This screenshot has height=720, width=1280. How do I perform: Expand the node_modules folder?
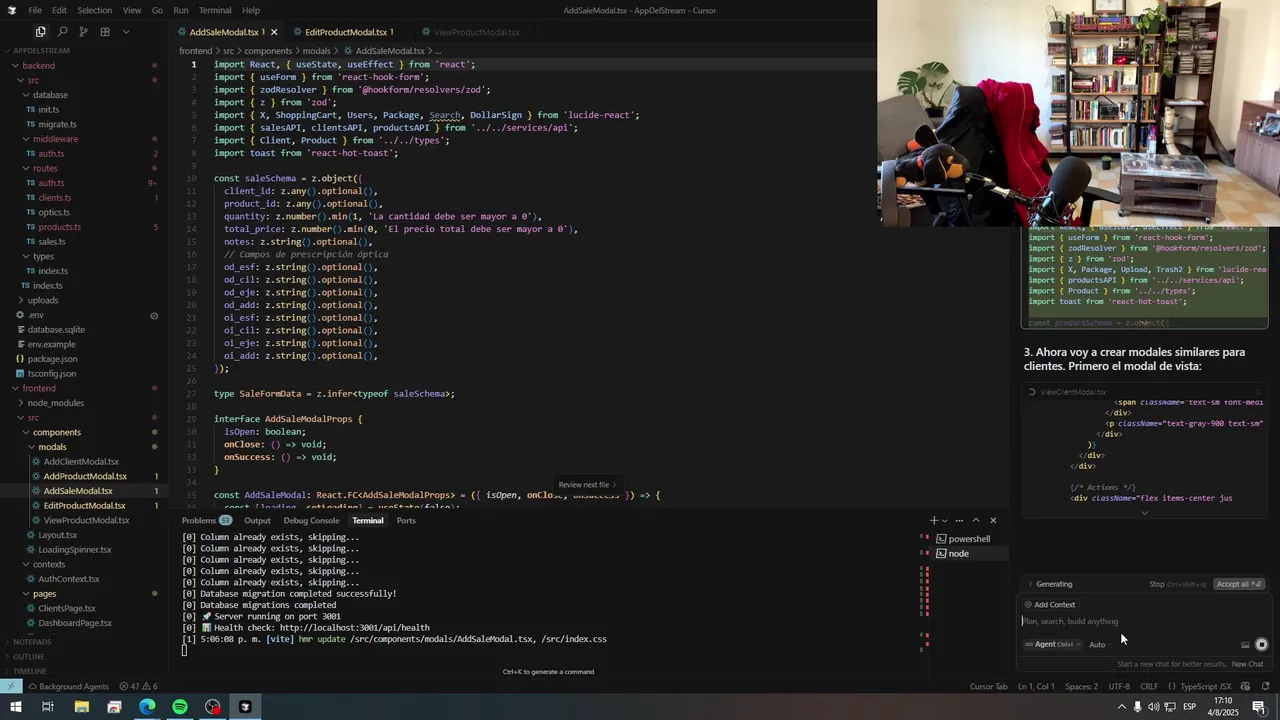[x=55, y=403]
